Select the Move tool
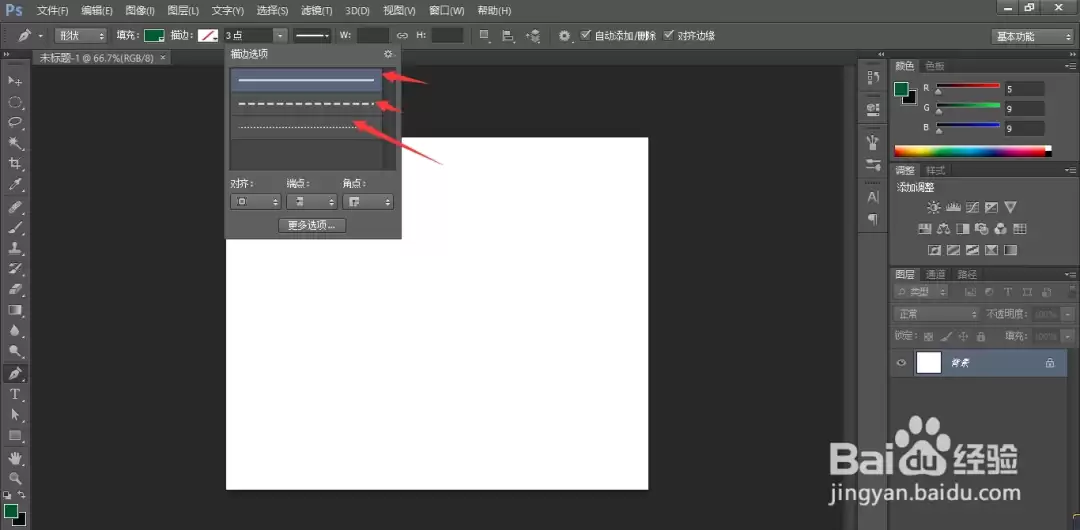 point(14,81)
